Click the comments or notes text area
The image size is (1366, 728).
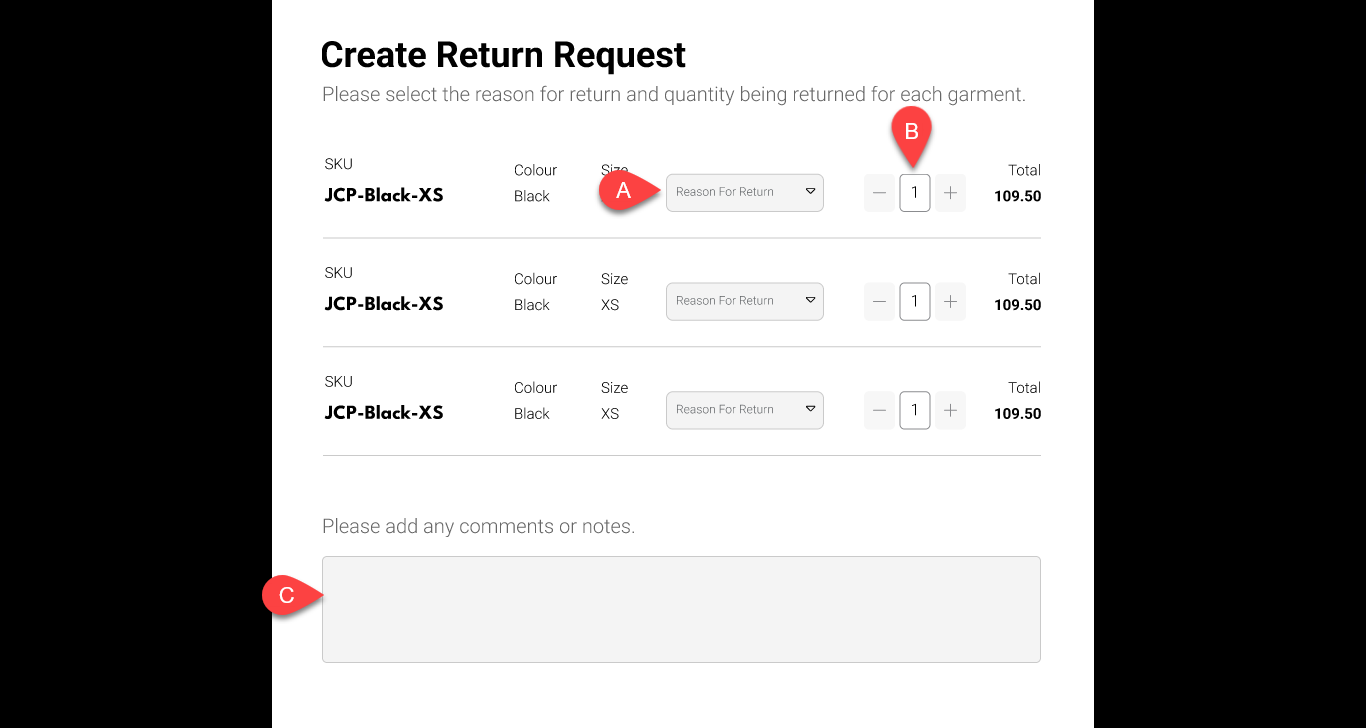click(x=681, y=609)
